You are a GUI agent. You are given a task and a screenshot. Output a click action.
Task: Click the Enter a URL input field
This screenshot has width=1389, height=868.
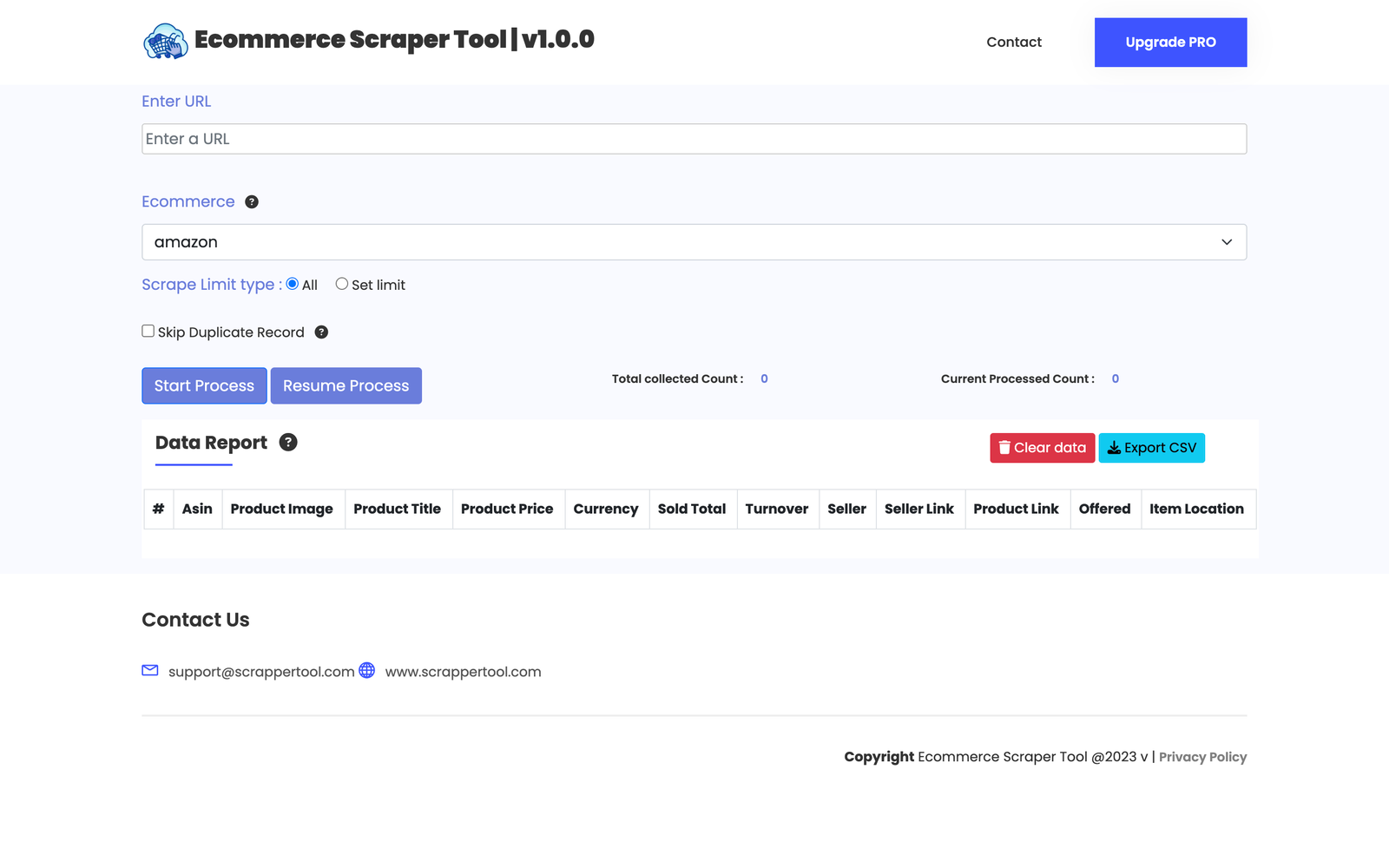[694, 139]
